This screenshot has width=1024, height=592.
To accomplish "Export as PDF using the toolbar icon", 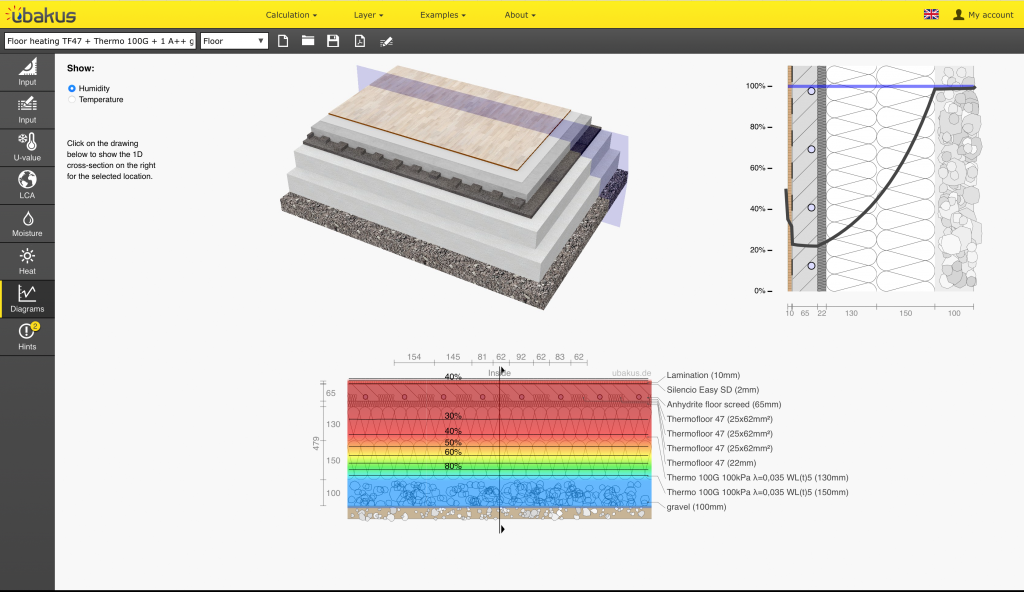I will pyautogui.click(x=359, y=41).
